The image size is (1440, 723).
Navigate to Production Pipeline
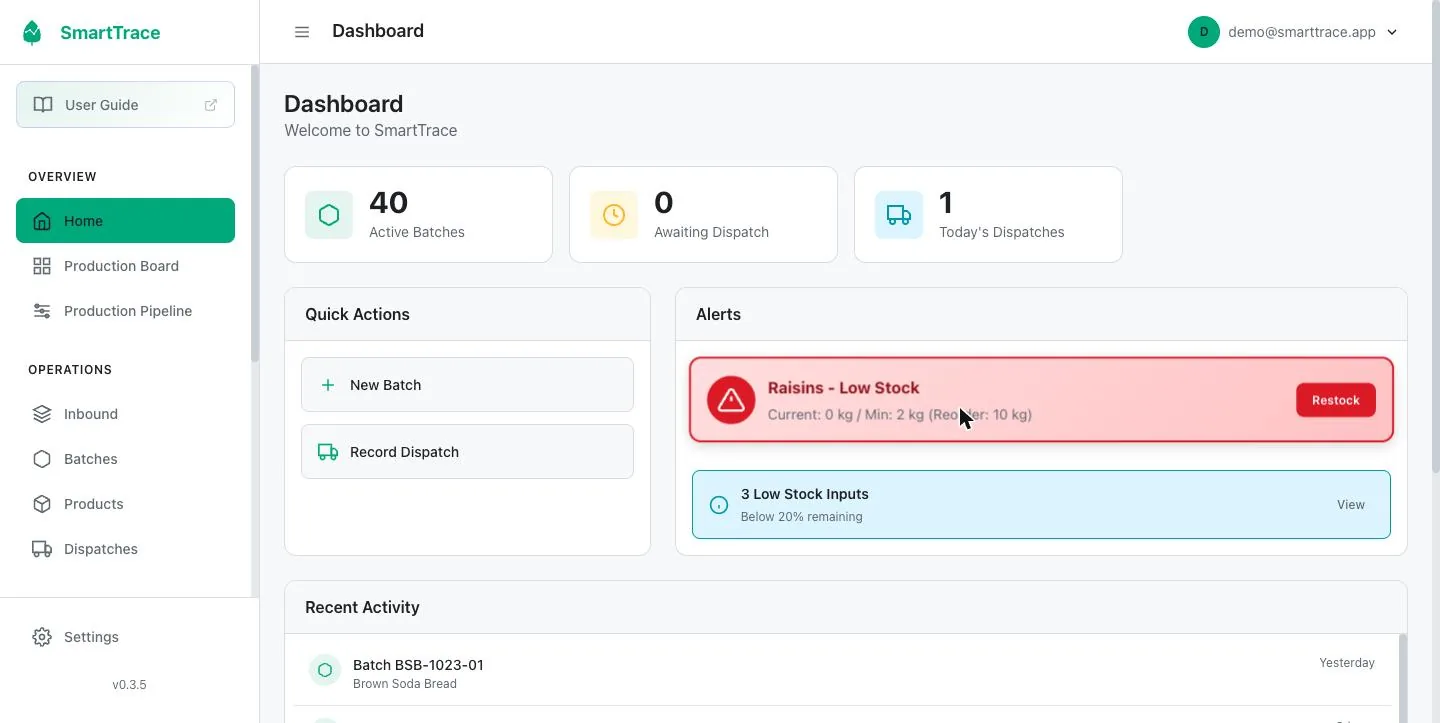click(x=125, y=311)
